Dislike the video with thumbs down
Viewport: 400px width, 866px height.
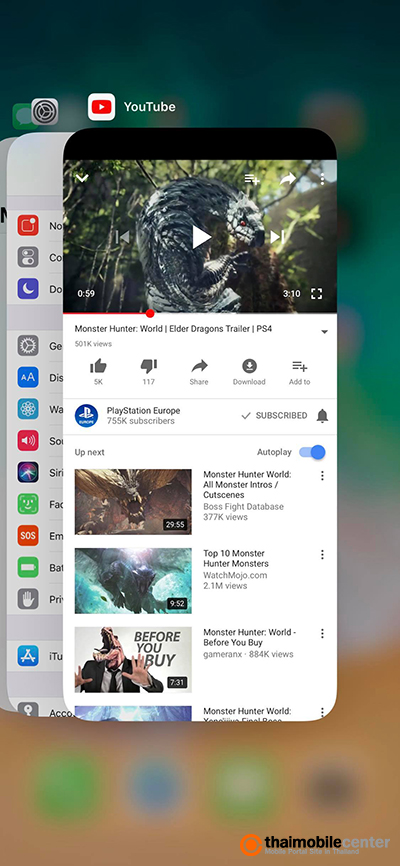pos(149,366)
